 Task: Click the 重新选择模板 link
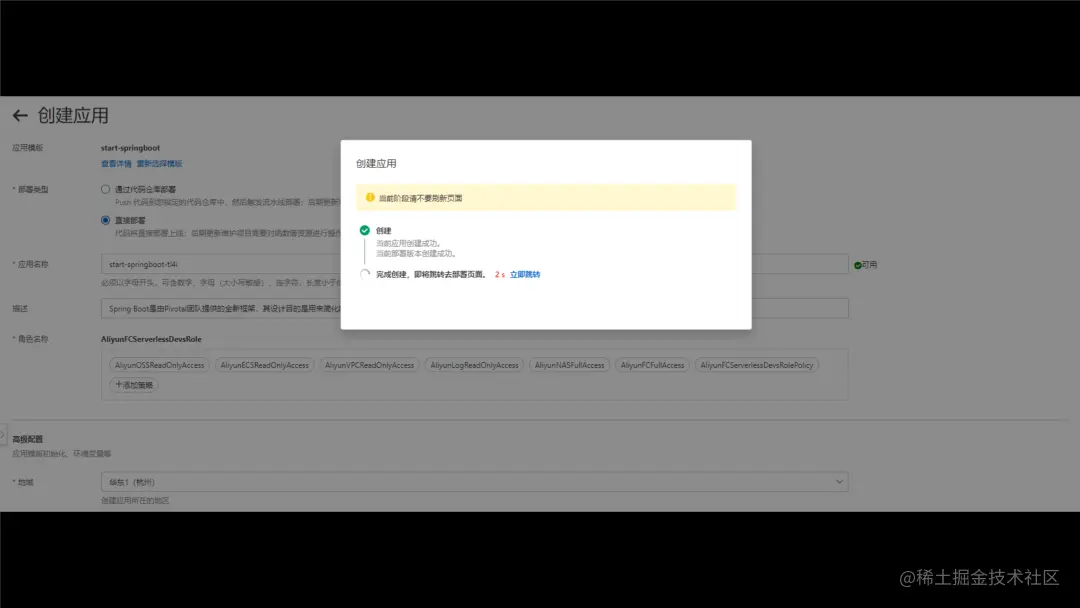[159, 164]
